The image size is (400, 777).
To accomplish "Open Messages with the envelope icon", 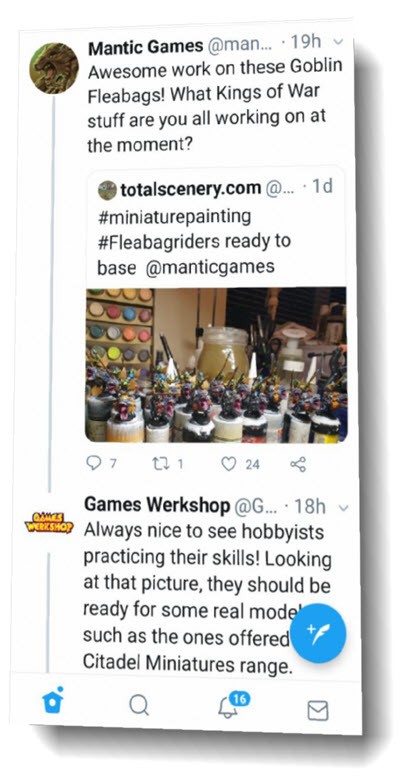I will pyautogui.click(x=318, y=711).
